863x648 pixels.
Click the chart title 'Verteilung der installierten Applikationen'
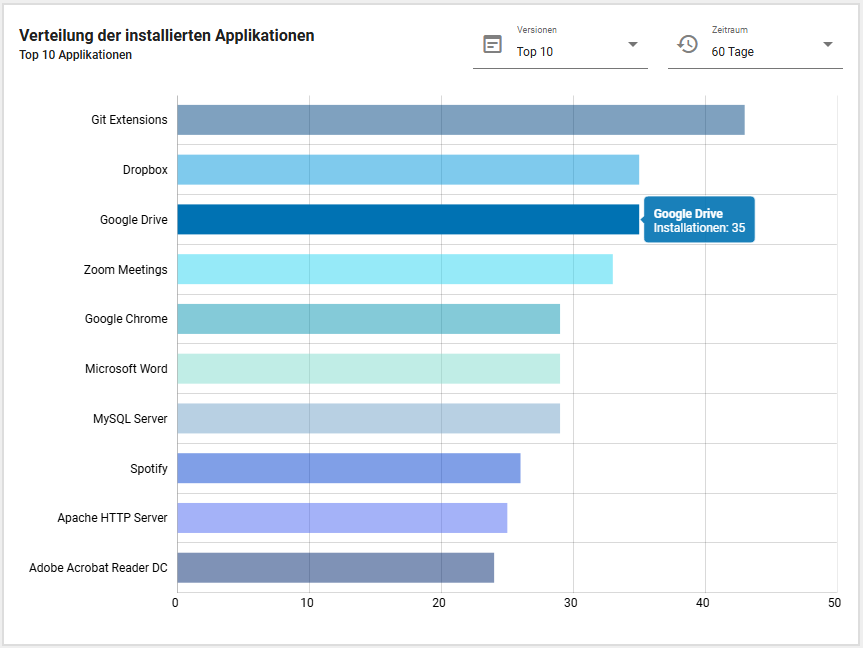click(167, 36)
